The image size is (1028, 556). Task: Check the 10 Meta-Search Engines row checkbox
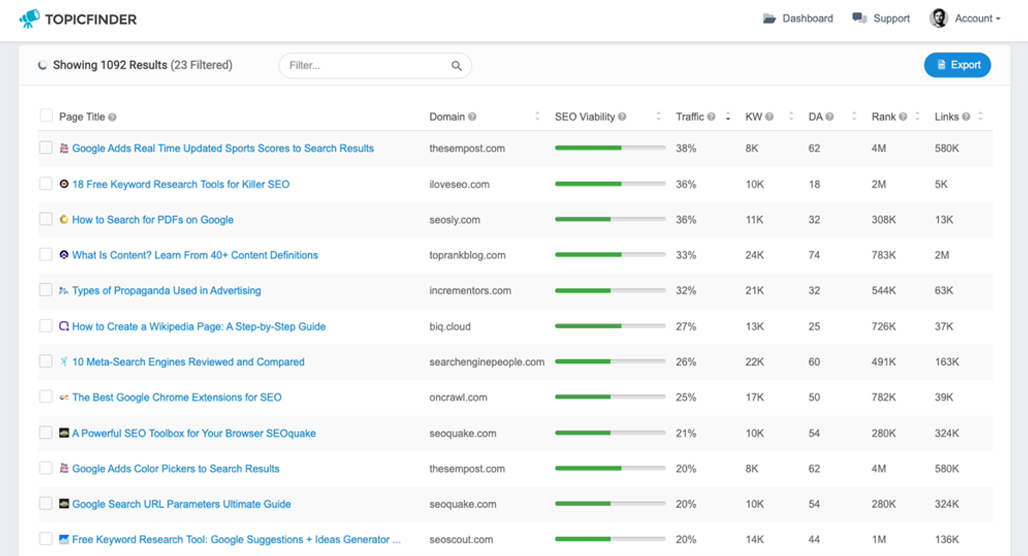pyautogui.click(x=45, y=361)
